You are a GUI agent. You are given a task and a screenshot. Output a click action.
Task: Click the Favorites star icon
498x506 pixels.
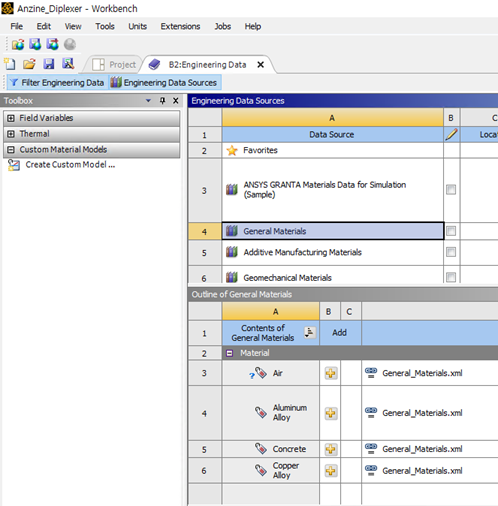[232, 150]
